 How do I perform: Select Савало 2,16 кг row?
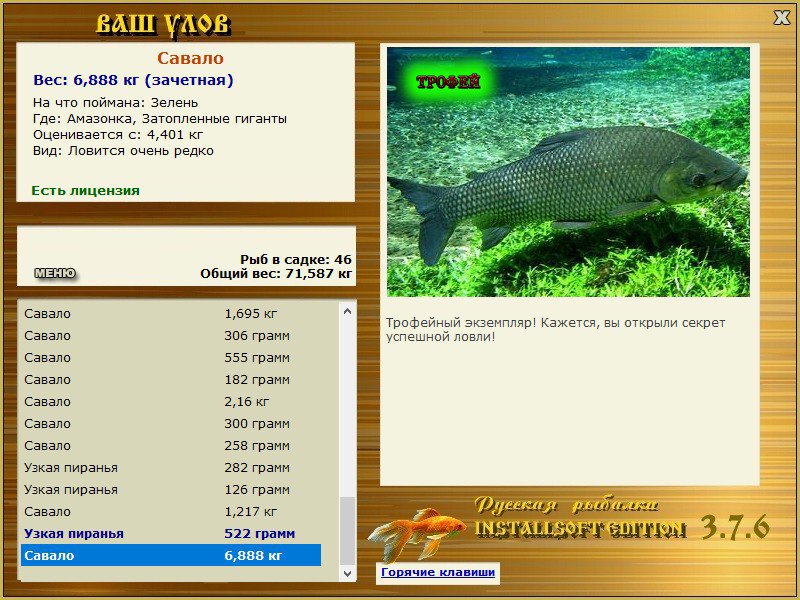tap(171, 402)
